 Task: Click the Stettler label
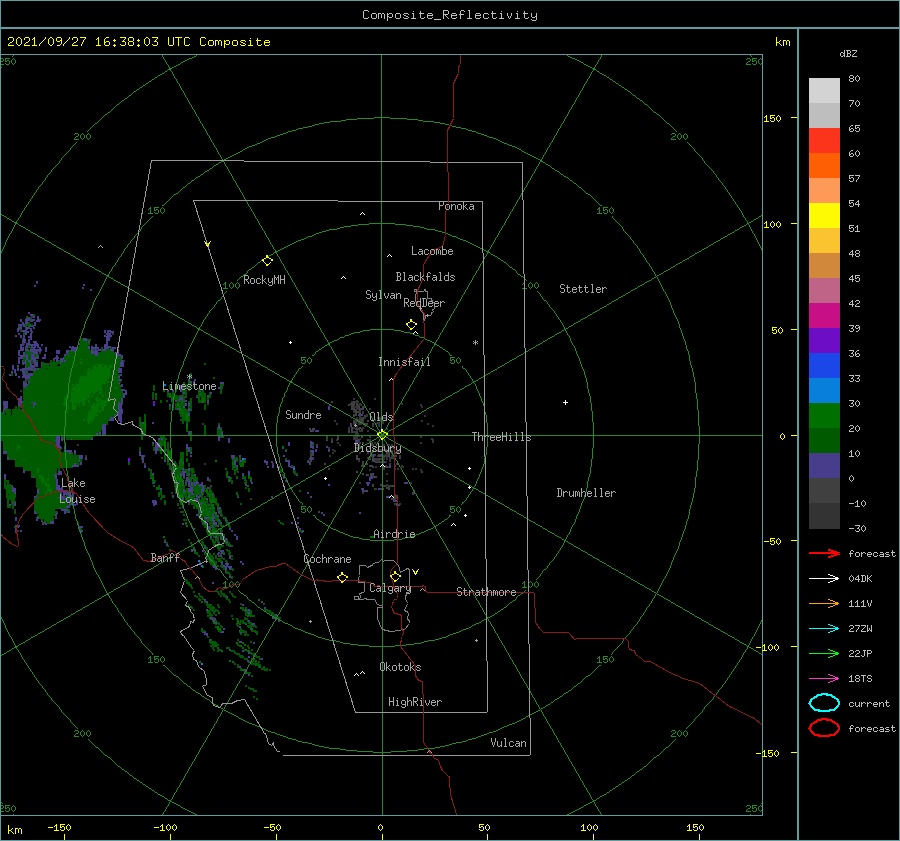coord(583,289)
